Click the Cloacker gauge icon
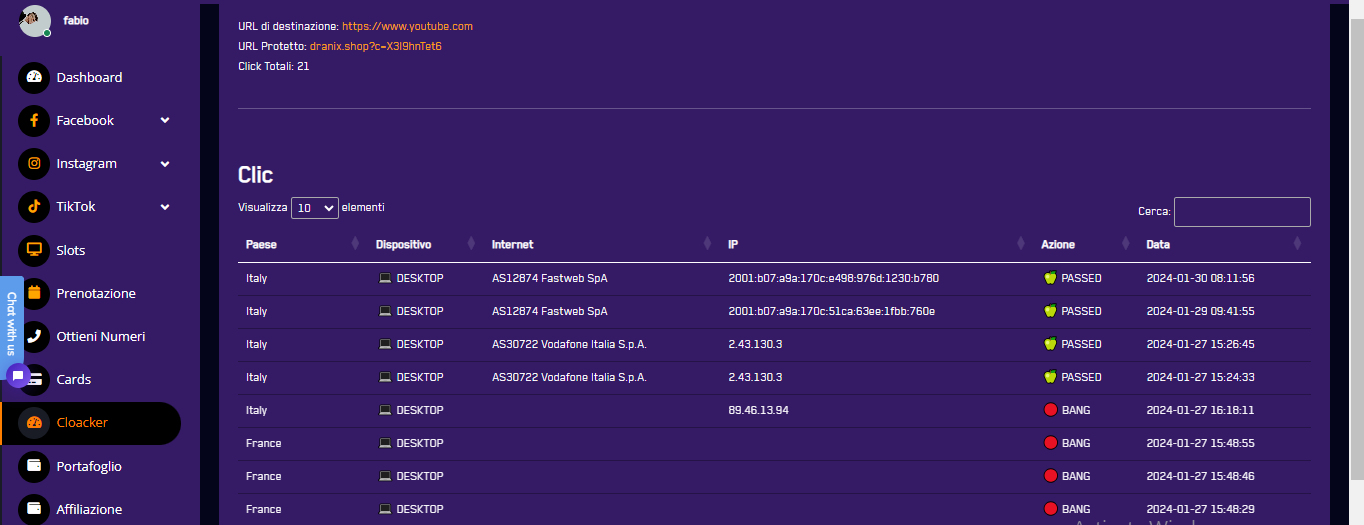This screenshot has height=525, width=1364. (x=34, y=422)
